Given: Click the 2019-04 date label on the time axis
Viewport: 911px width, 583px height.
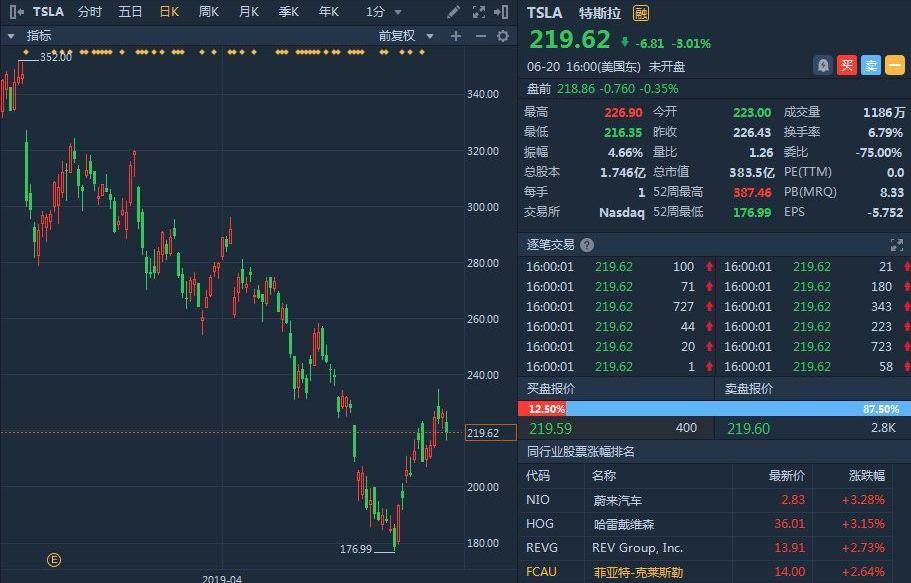Looking at the screenshot, I should [221, 578].
